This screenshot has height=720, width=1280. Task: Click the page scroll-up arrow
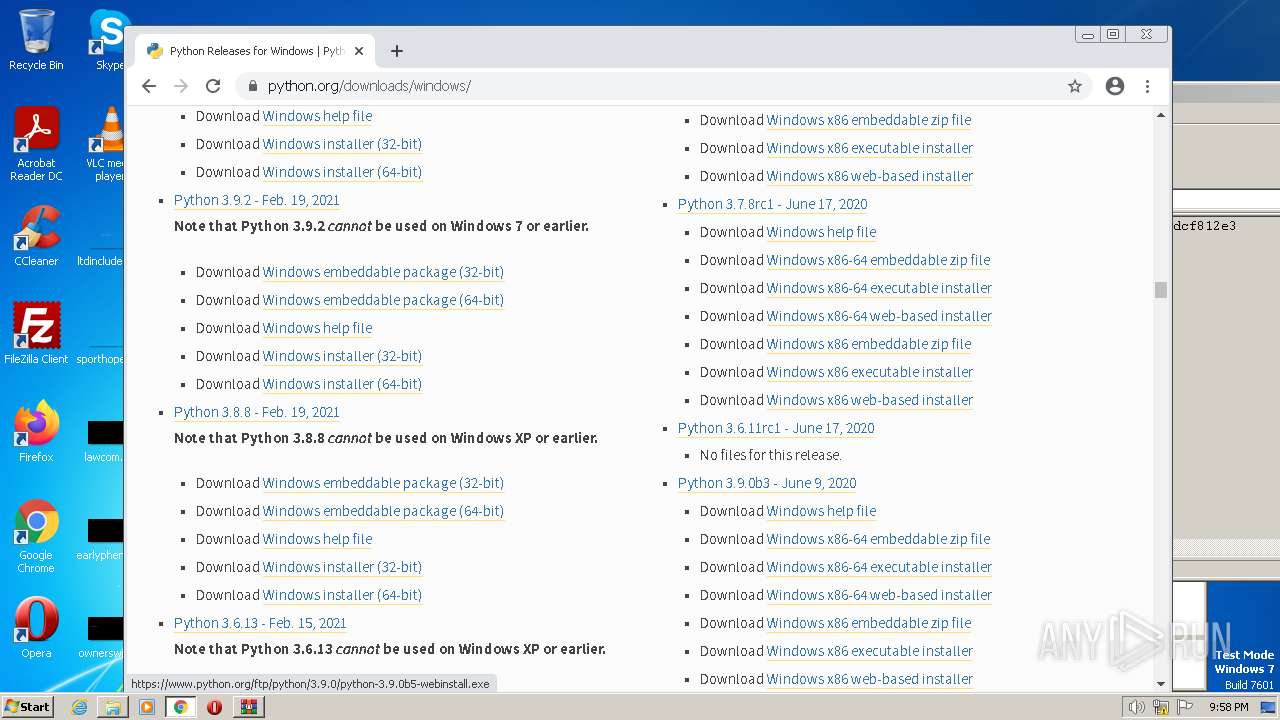point(1161,115)
